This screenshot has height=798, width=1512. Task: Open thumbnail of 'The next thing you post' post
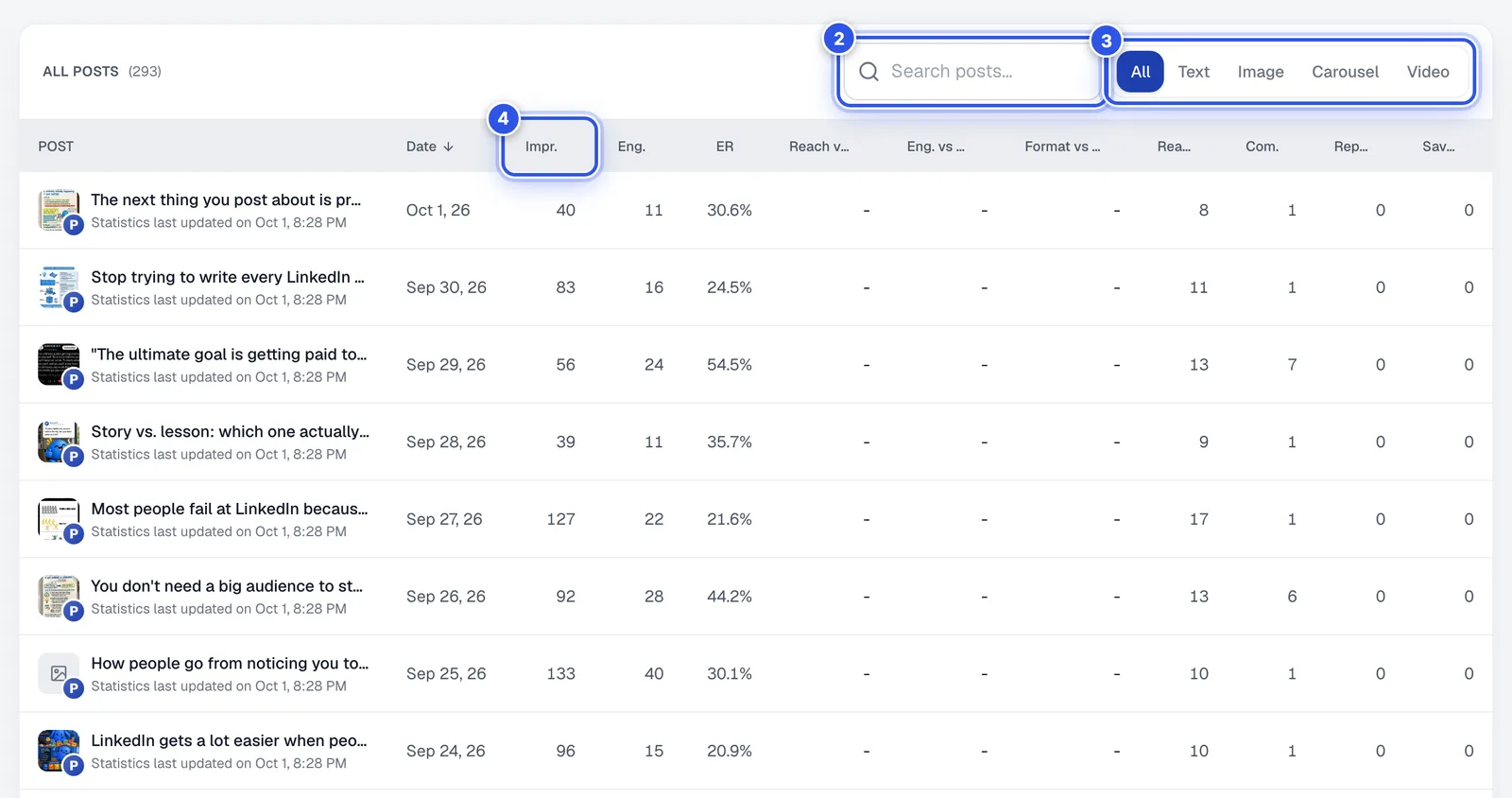click(58, 210)
